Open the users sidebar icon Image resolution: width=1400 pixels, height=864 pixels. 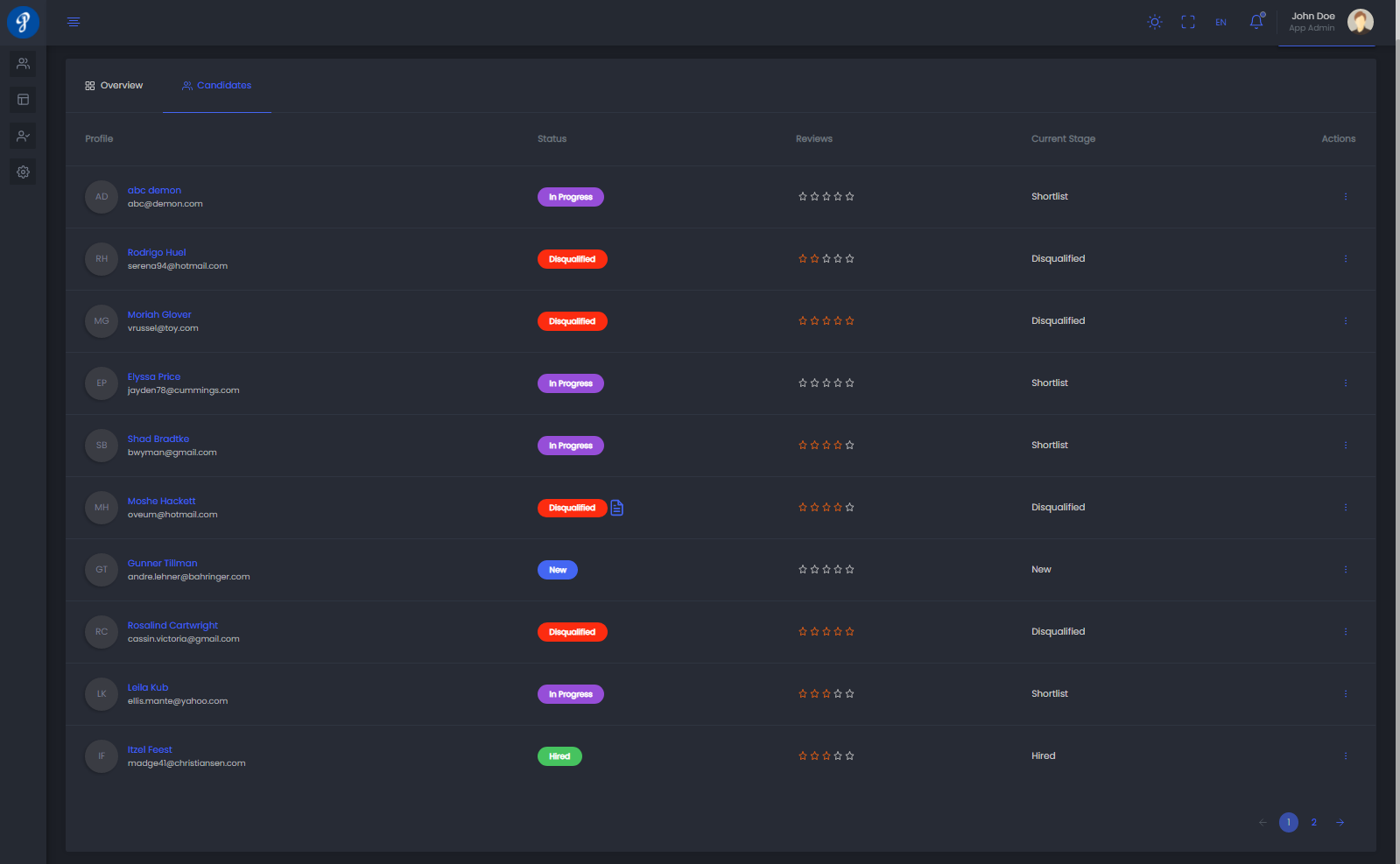pos(24,64)
